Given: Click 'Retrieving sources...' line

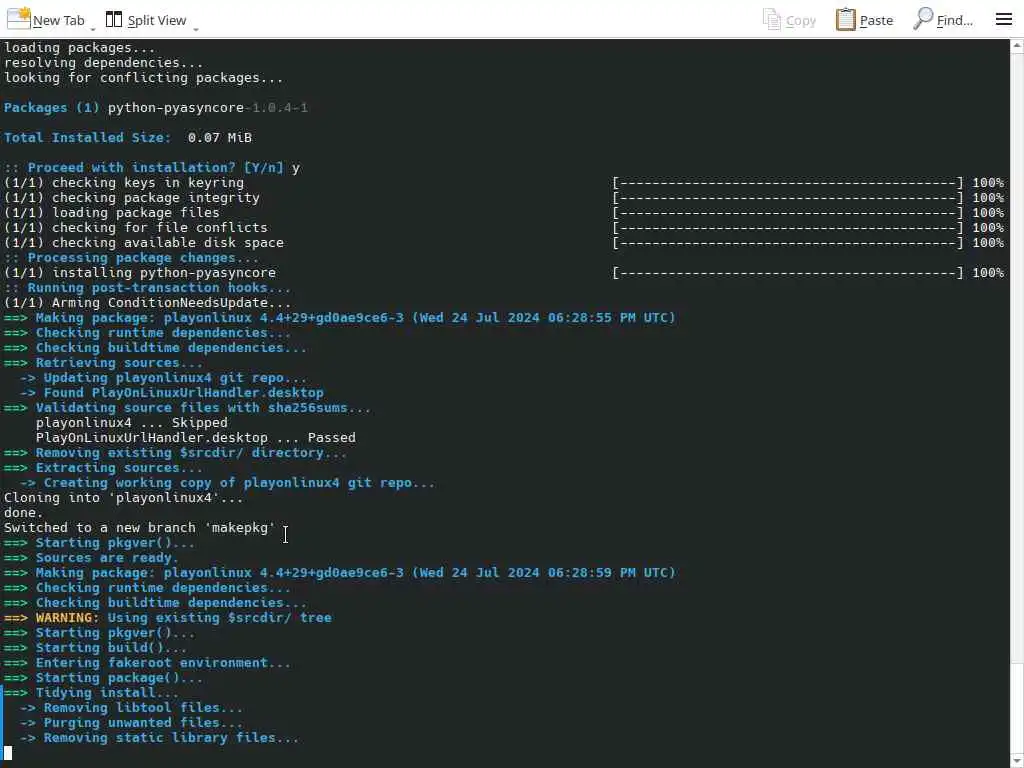Looking at the screenshot, I should 104,363.
